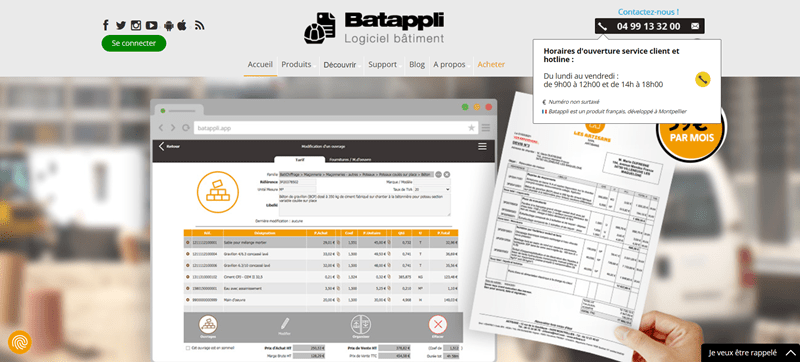Click the large orange bricks ouvrage icon
800x362 pixels.
pos(217,192)
